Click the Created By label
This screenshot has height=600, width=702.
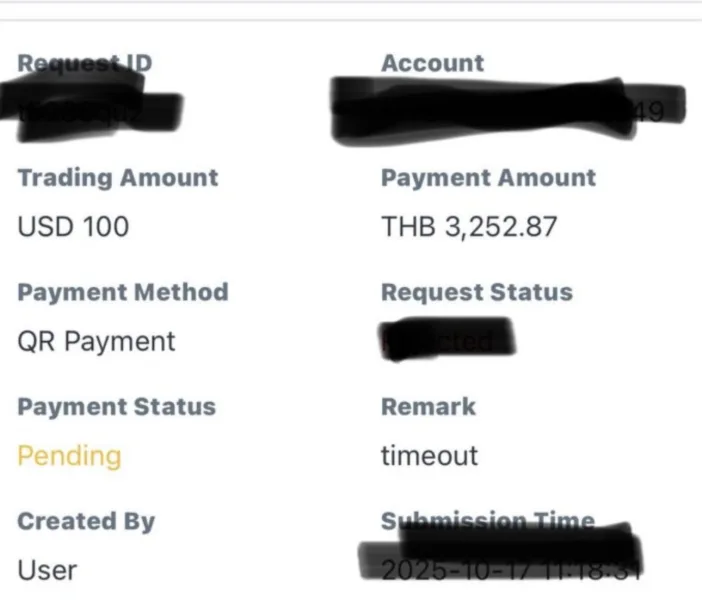coord(86,521)
